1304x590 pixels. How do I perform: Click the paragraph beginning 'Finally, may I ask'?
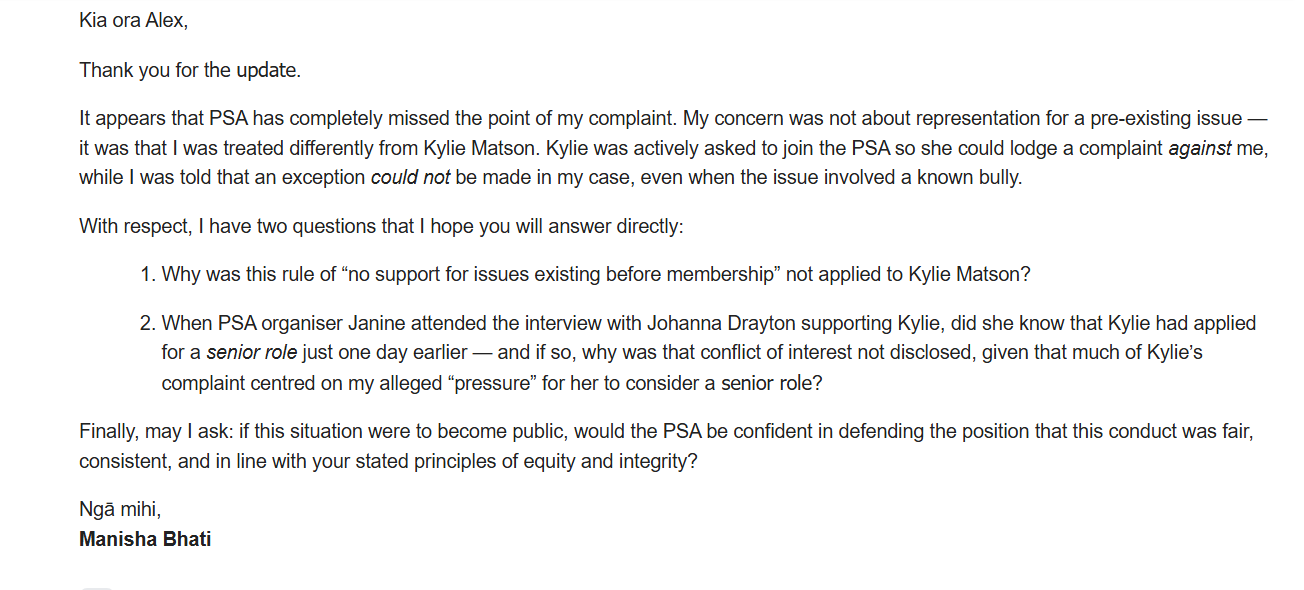pos(666,448)
